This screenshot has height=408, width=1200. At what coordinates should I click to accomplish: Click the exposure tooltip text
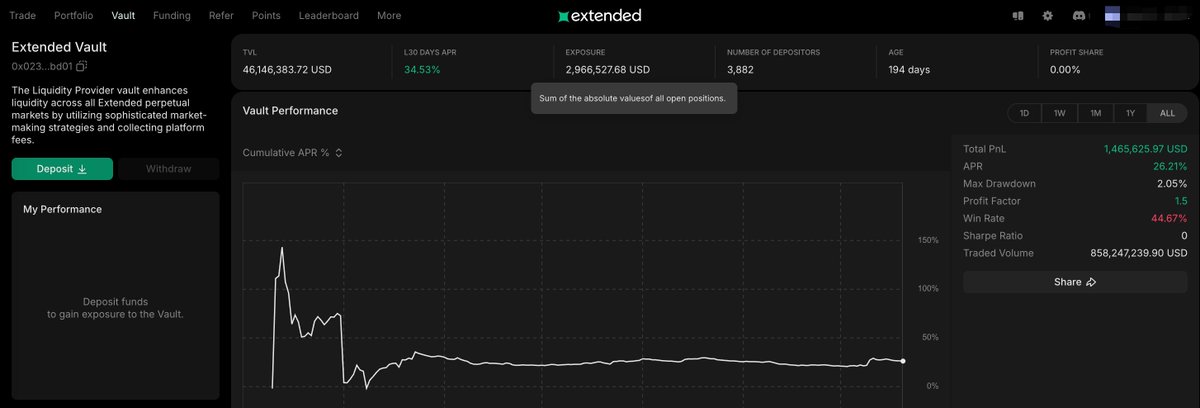pyautogui.click(x=633, y=99)
